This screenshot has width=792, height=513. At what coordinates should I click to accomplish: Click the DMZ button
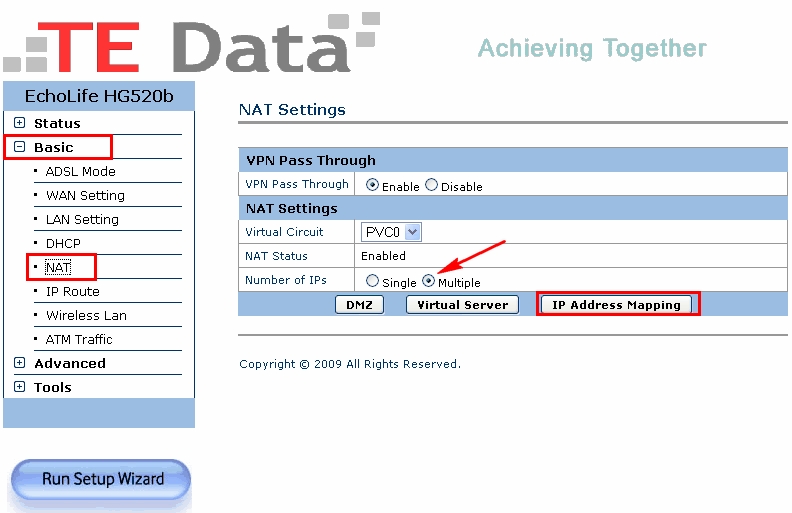click(x=359, y=305)
